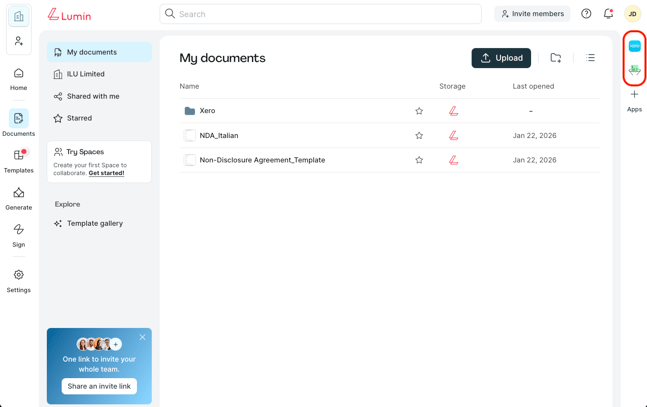This screenshot has width=647, height=407.
Task: Click the team avatars in invite banner
Action: pyautogui.click(x=99, y=344)
